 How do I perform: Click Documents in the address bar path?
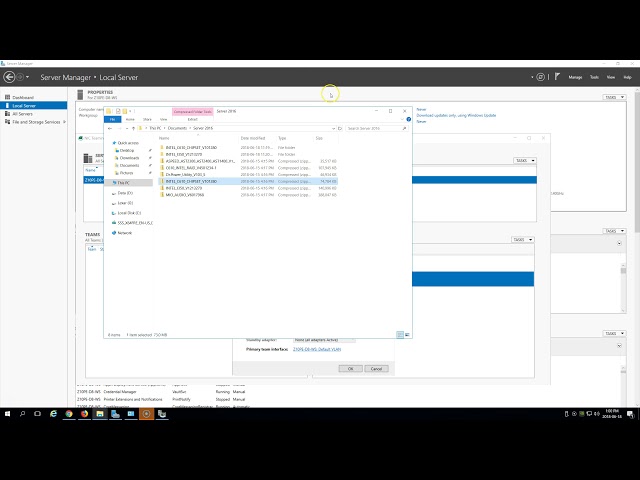[x=177, y=128]
